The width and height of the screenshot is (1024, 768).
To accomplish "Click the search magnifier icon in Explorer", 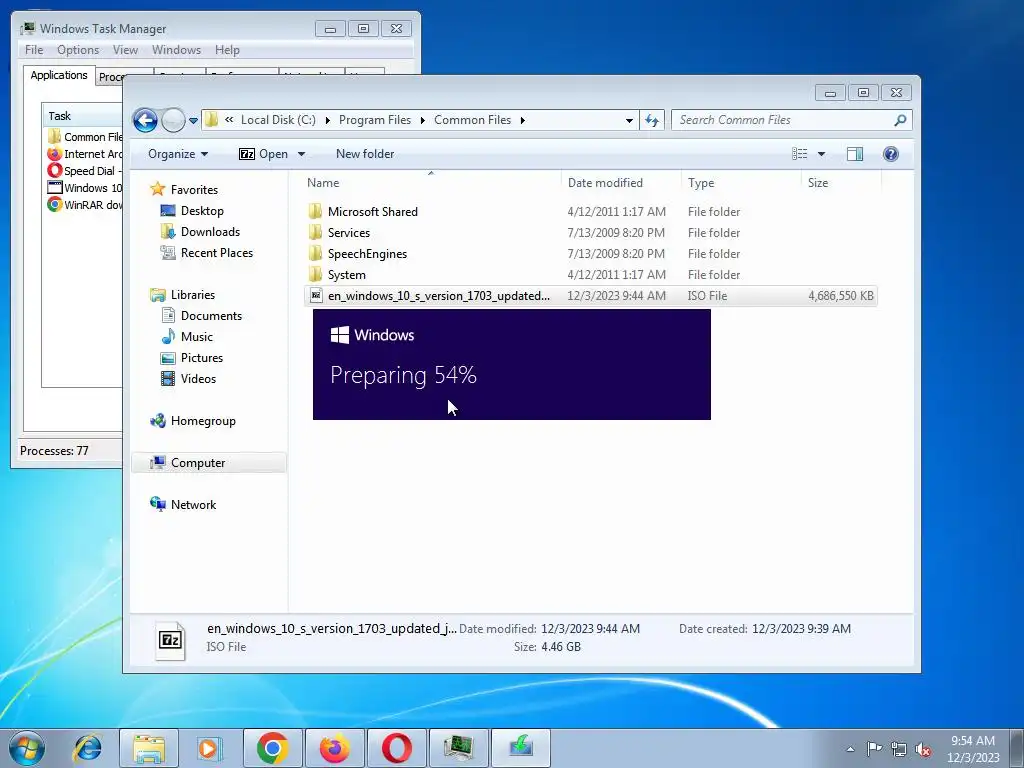I will tap(900, 120).
